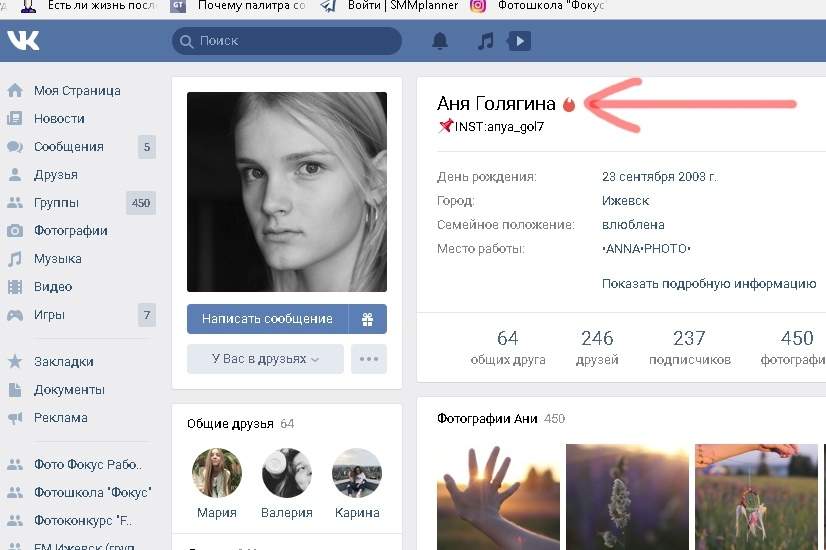Open Instagram bookmark Фотошкола "Фокус
Image resolution: width=826 pixels, height=550 pixels.
[x=537, y=6]
